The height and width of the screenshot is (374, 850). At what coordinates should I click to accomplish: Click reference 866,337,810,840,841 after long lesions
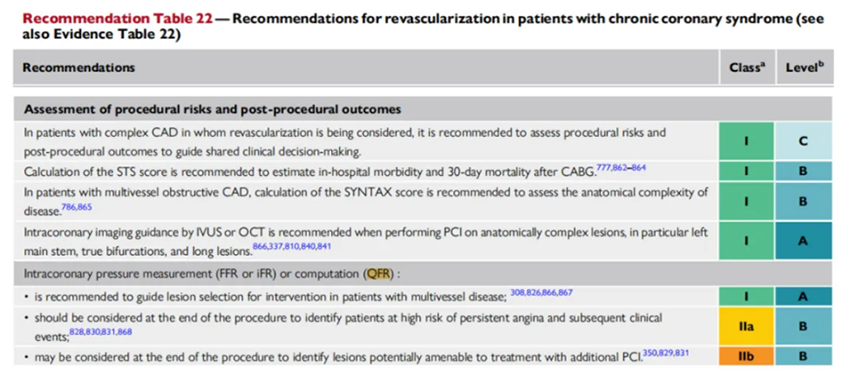point(292,247)
